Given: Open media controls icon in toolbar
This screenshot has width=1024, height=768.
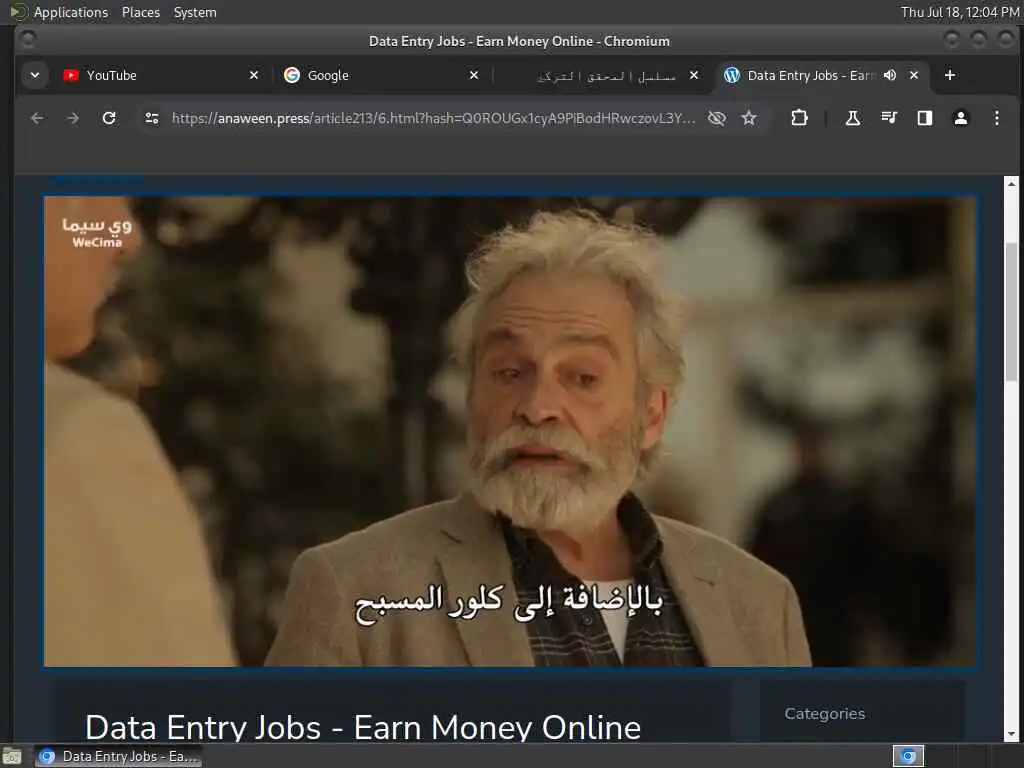Looking at the screenshot, I should pos(889,118).
